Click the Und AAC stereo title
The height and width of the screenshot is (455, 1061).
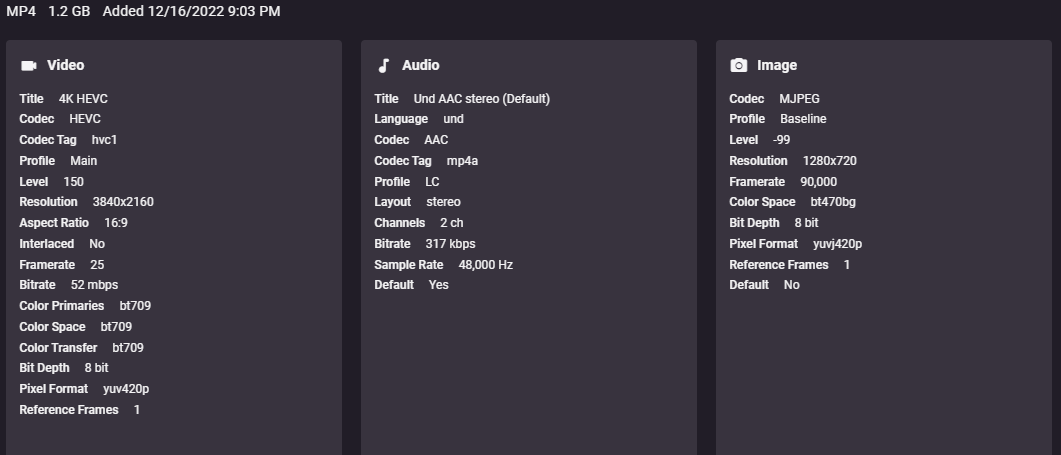pyautogui.click(x=481, y=99)
